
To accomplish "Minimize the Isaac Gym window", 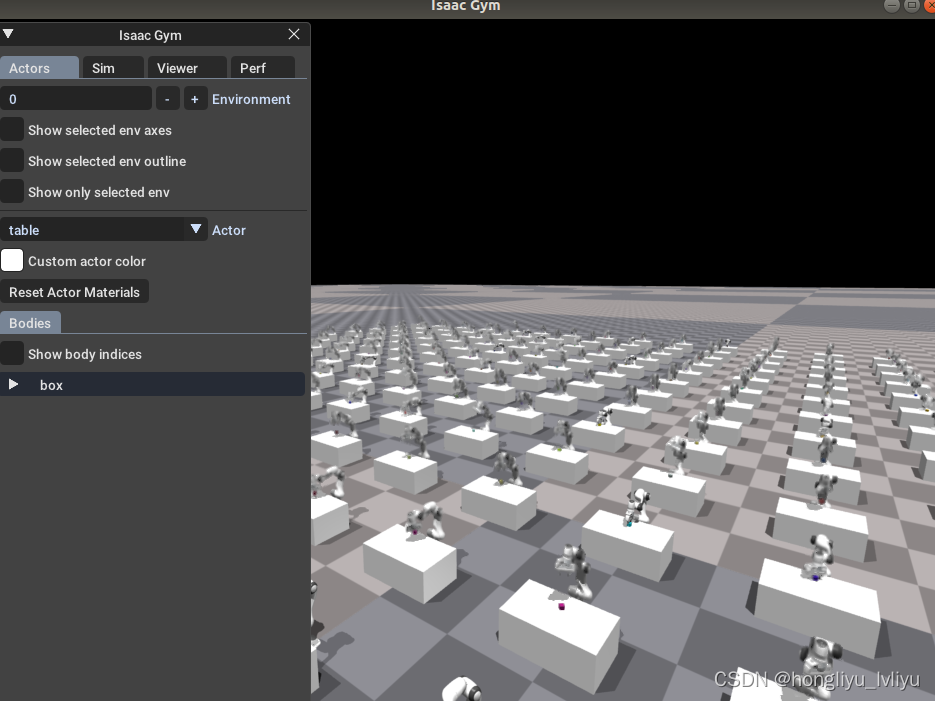I will click(891, 5).
